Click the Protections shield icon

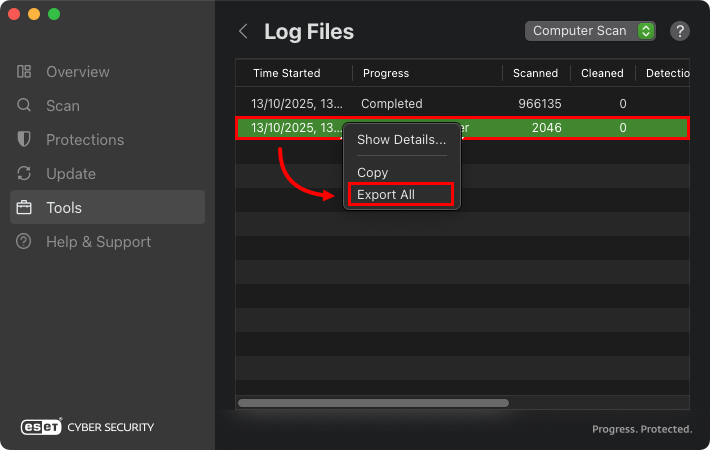[x=24, y=140]
